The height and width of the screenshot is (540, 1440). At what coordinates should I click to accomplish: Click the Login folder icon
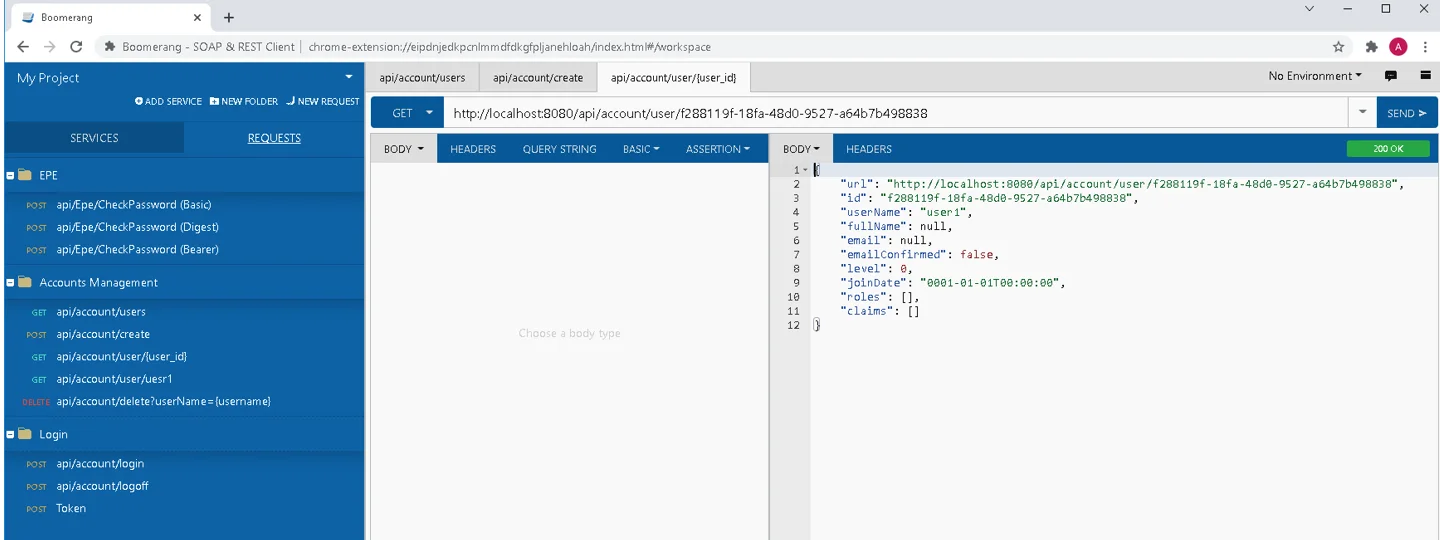(25, 434)
